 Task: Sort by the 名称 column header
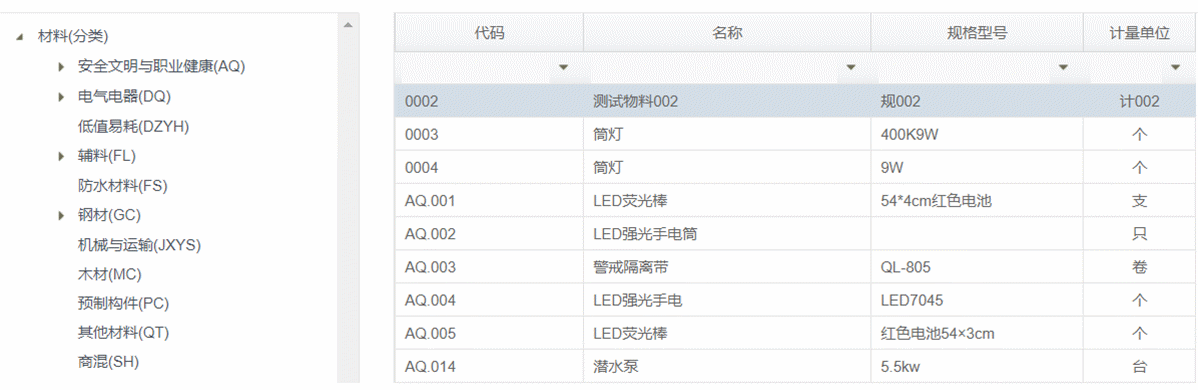[727, 32]
